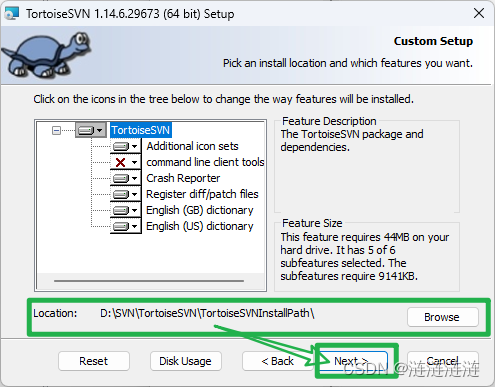This screenshot has width=495, height=387.
Task: Proceed with the Next button
Action: click(x=353, y=361)
